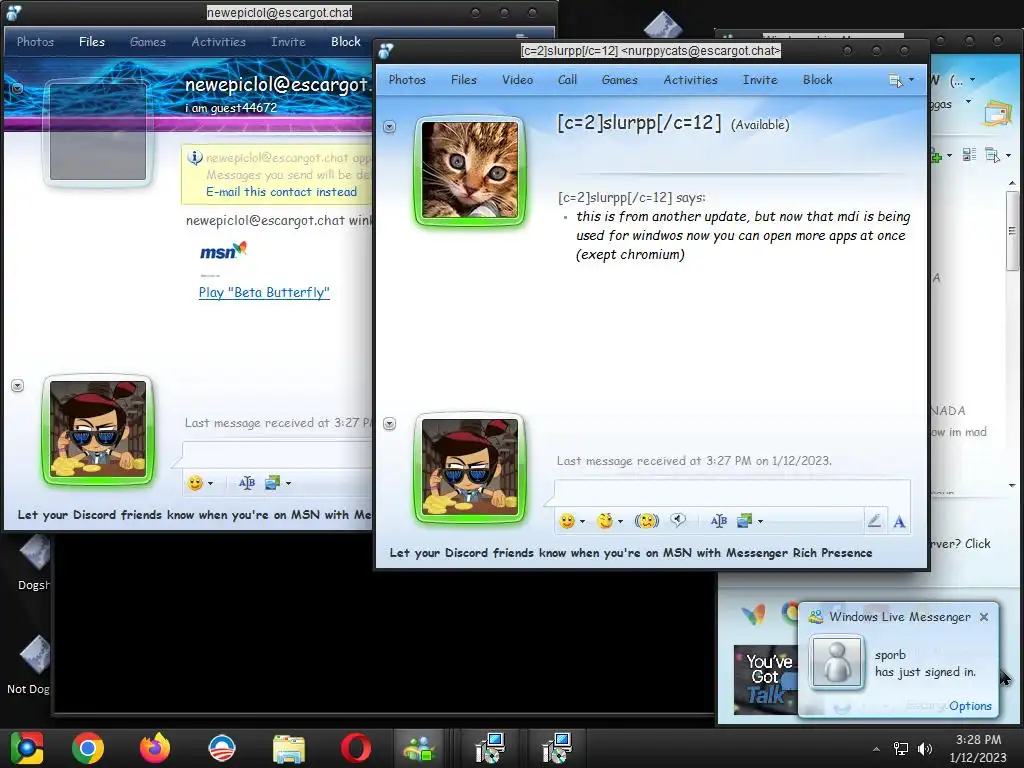This screenshot has width=1024, height=768.
Task: Close the Windows Live Messenger sign-in notification
Action: (984, 616)
